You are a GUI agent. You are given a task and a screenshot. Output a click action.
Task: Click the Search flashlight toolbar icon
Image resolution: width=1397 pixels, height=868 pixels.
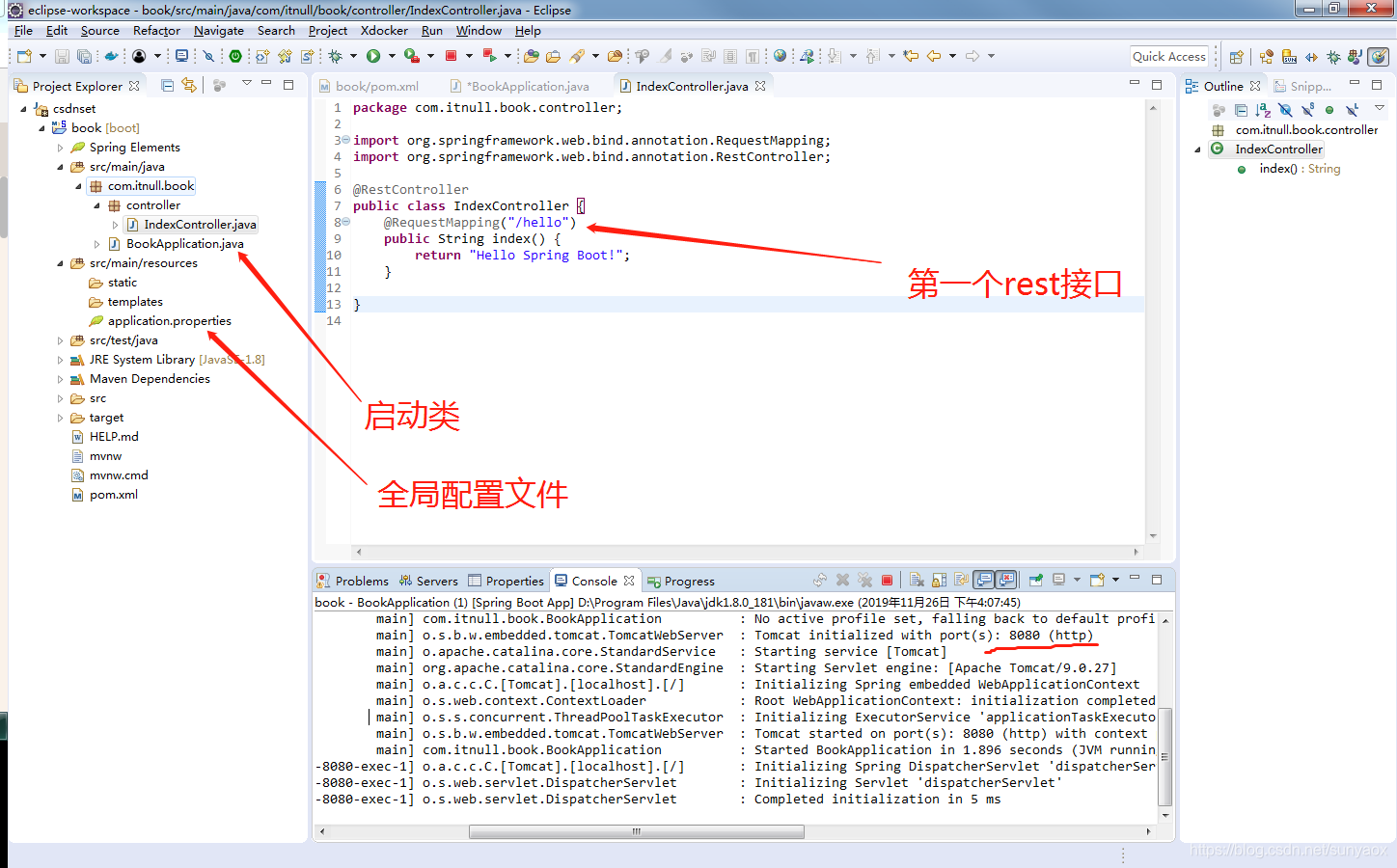tap(576, 56)
